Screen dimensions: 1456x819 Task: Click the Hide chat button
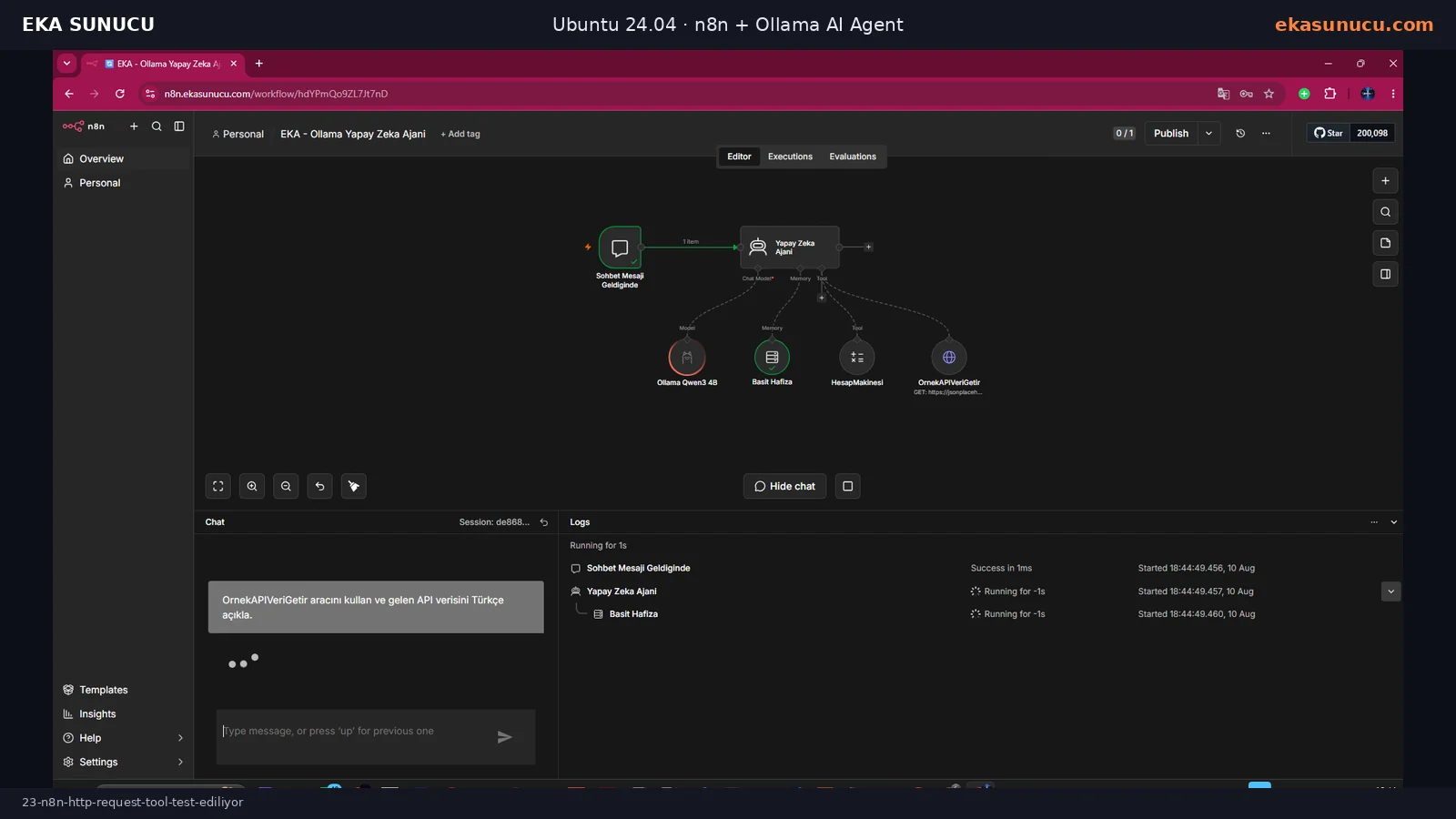click(784, 486)
